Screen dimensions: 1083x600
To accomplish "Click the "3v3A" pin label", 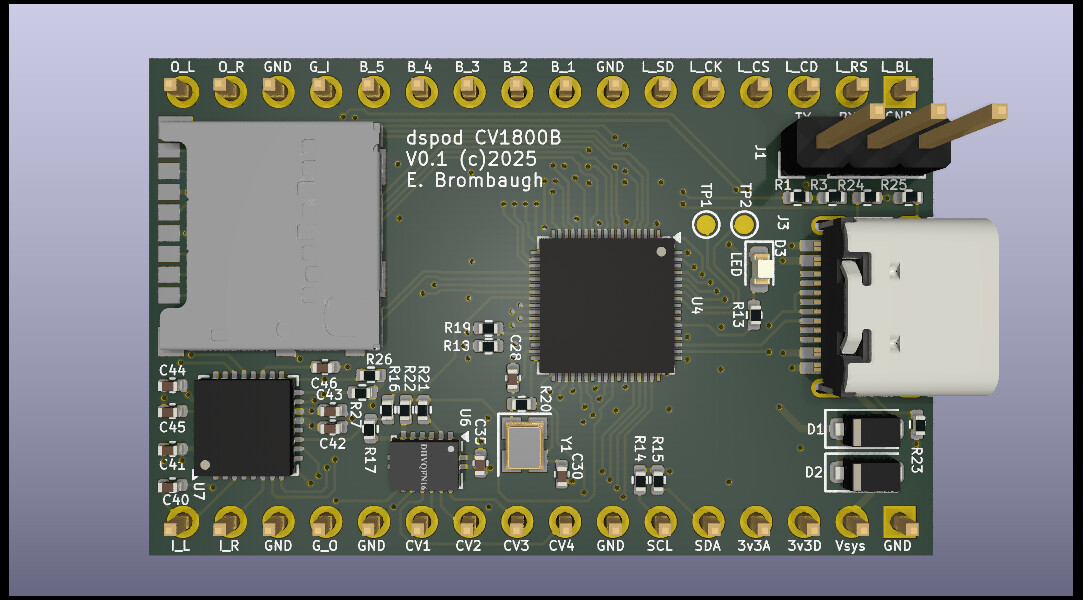I will (x=754, y=545).
